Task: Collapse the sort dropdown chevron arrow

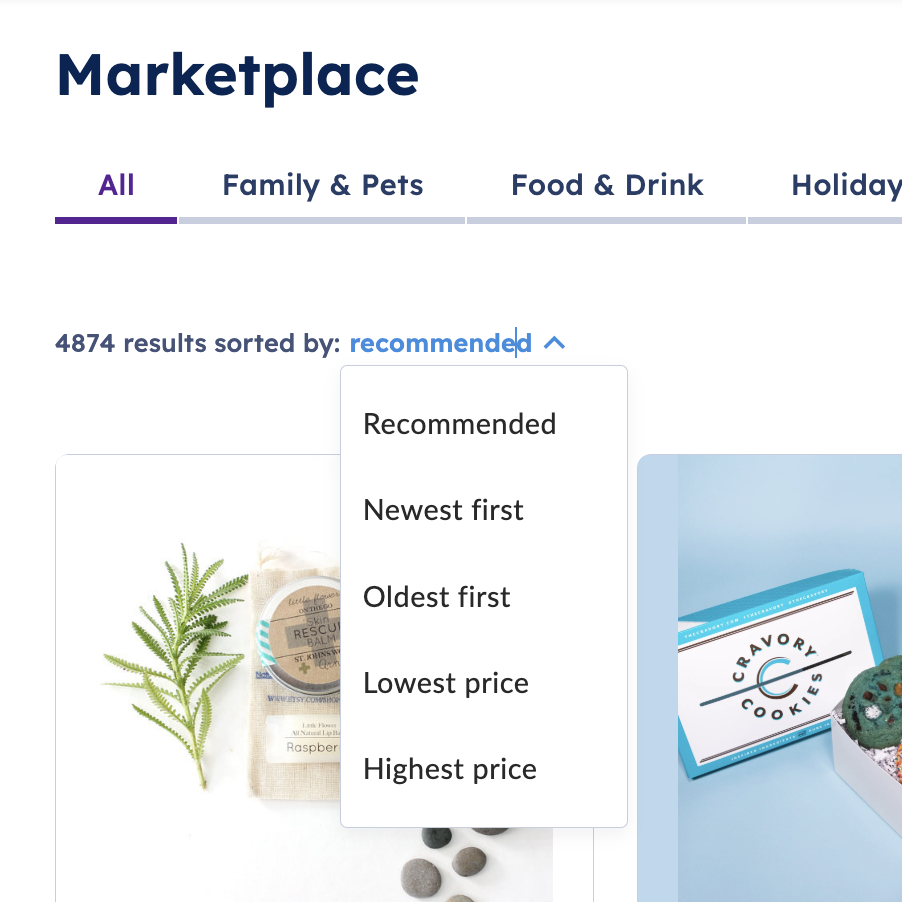Action: coord(554,343)
